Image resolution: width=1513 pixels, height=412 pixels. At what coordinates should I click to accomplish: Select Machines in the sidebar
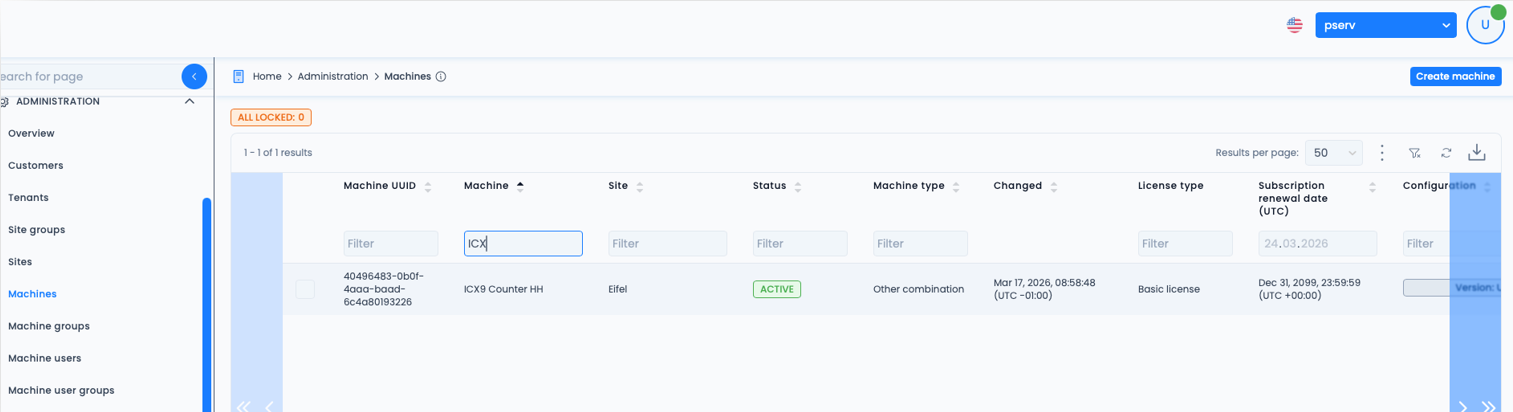pyautogui.click(x=32, y=294)
